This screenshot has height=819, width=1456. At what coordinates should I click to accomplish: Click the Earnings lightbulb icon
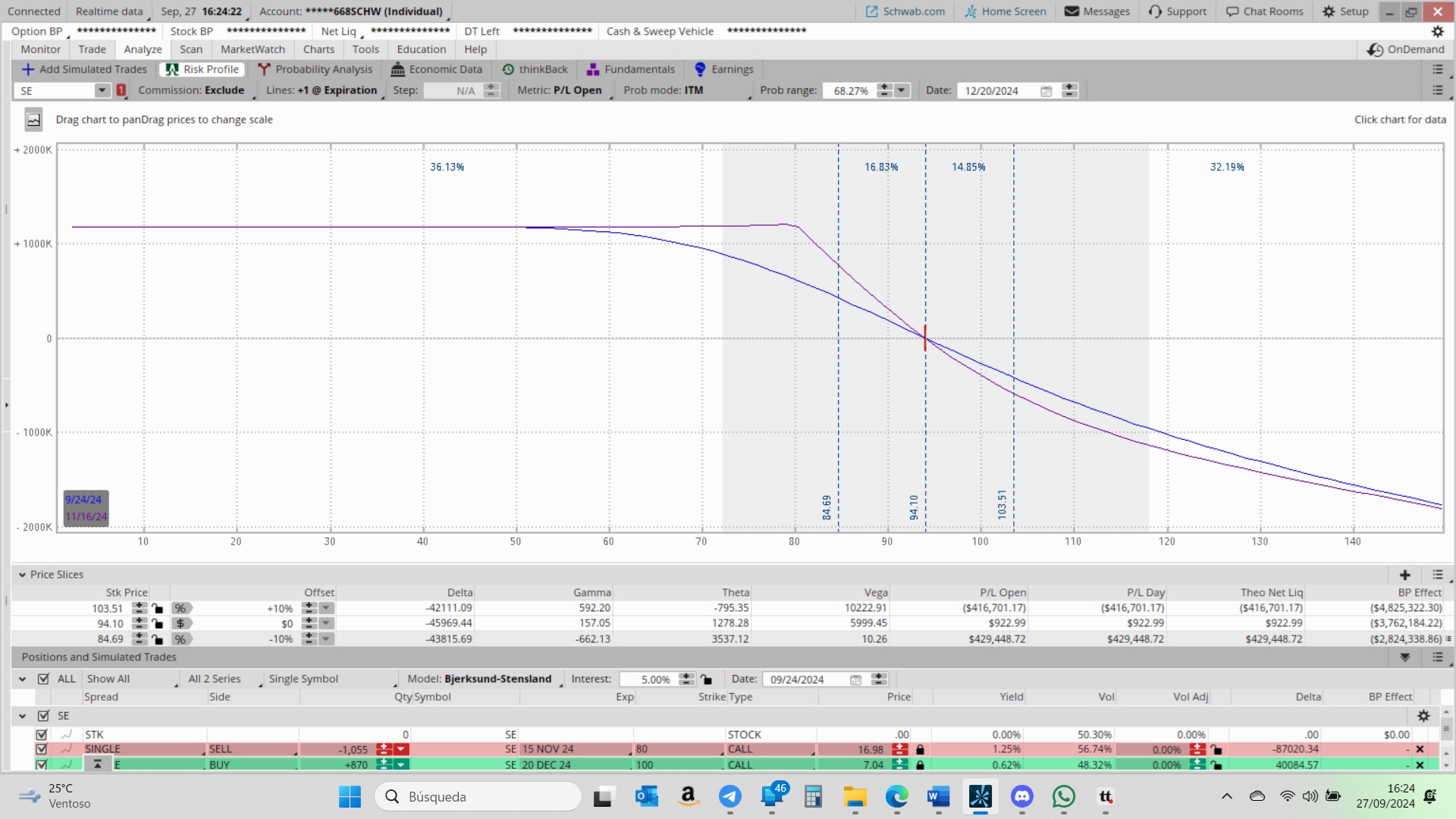[700, 69]
